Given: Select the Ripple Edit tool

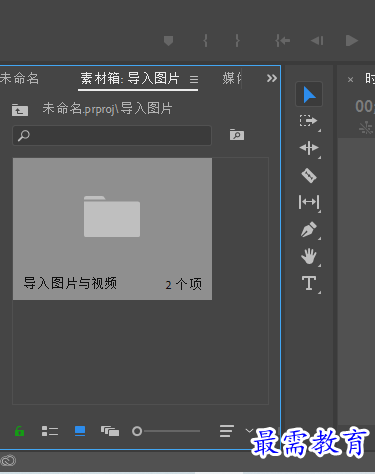Looking at the screenshot, I should [309, 148].
